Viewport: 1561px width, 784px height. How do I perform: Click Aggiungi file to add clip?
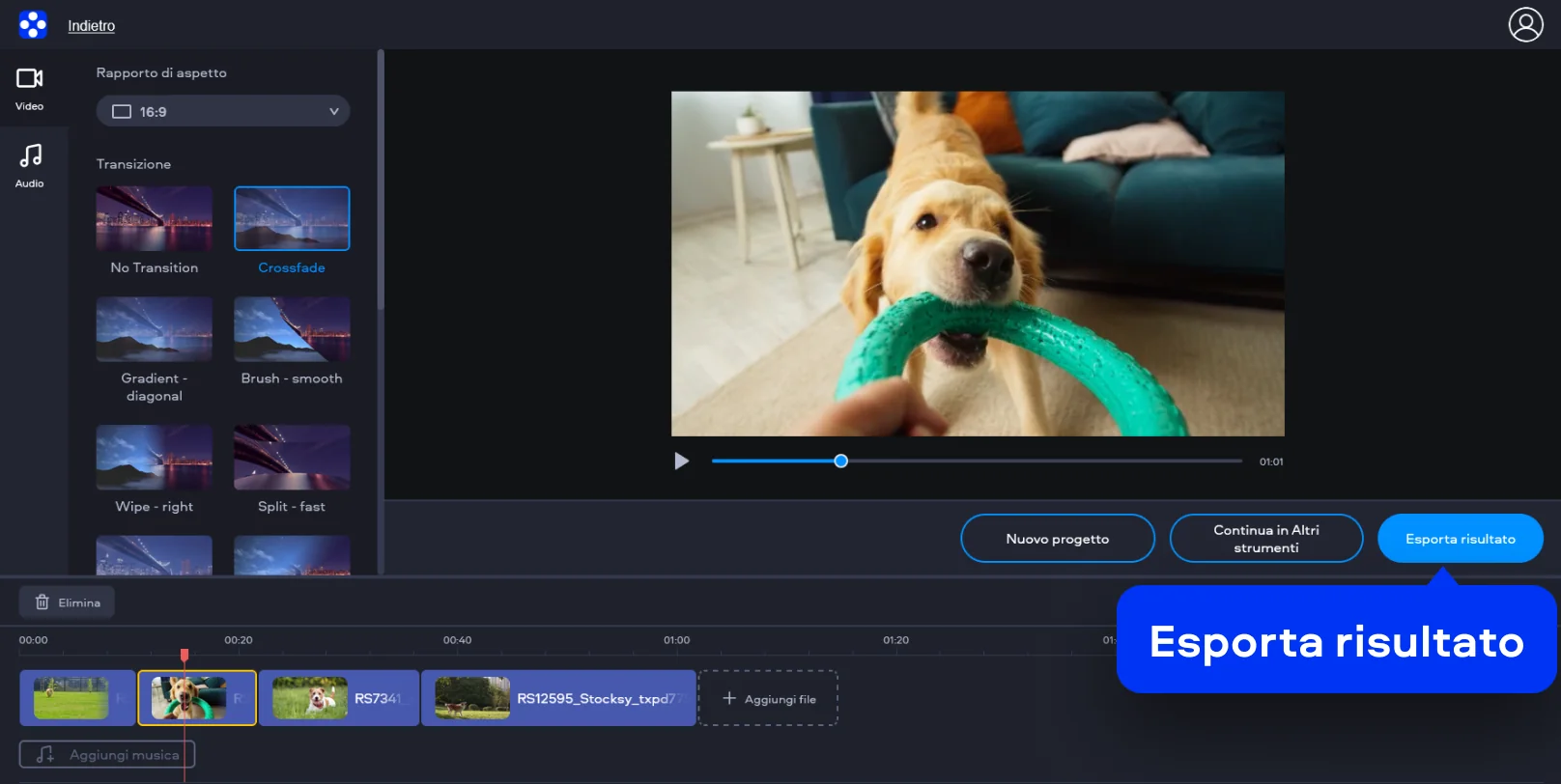768,699
